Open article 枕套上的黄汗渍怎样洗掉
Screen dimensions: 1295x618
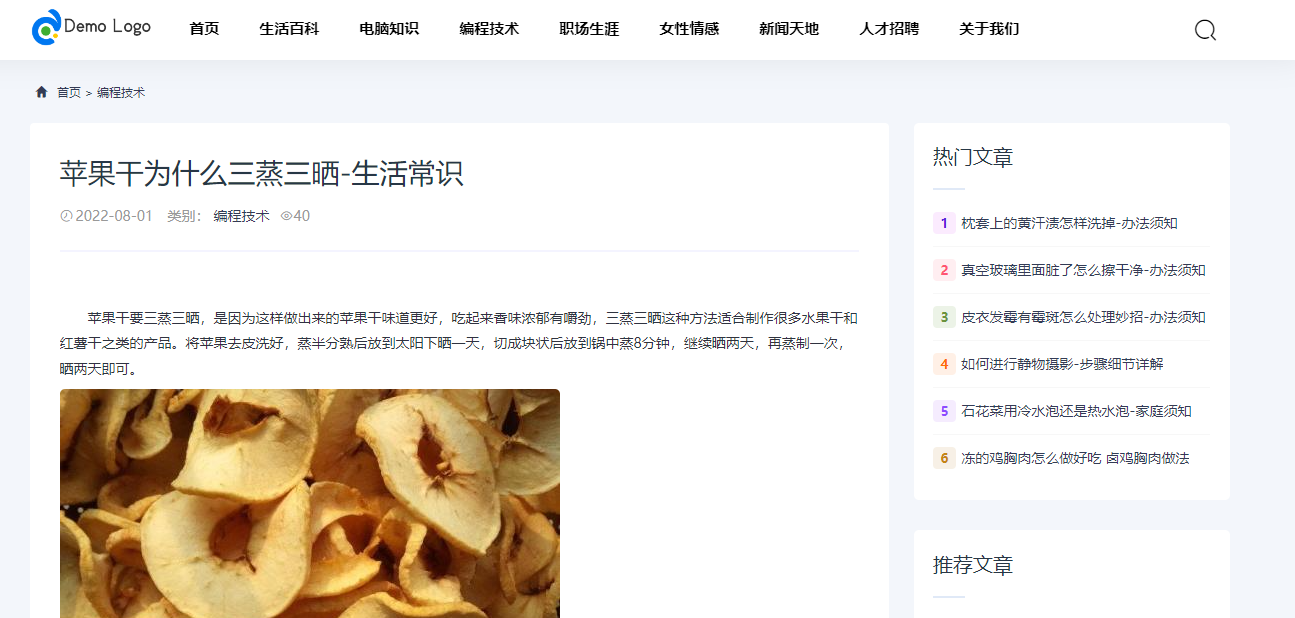click(1069, 223)
